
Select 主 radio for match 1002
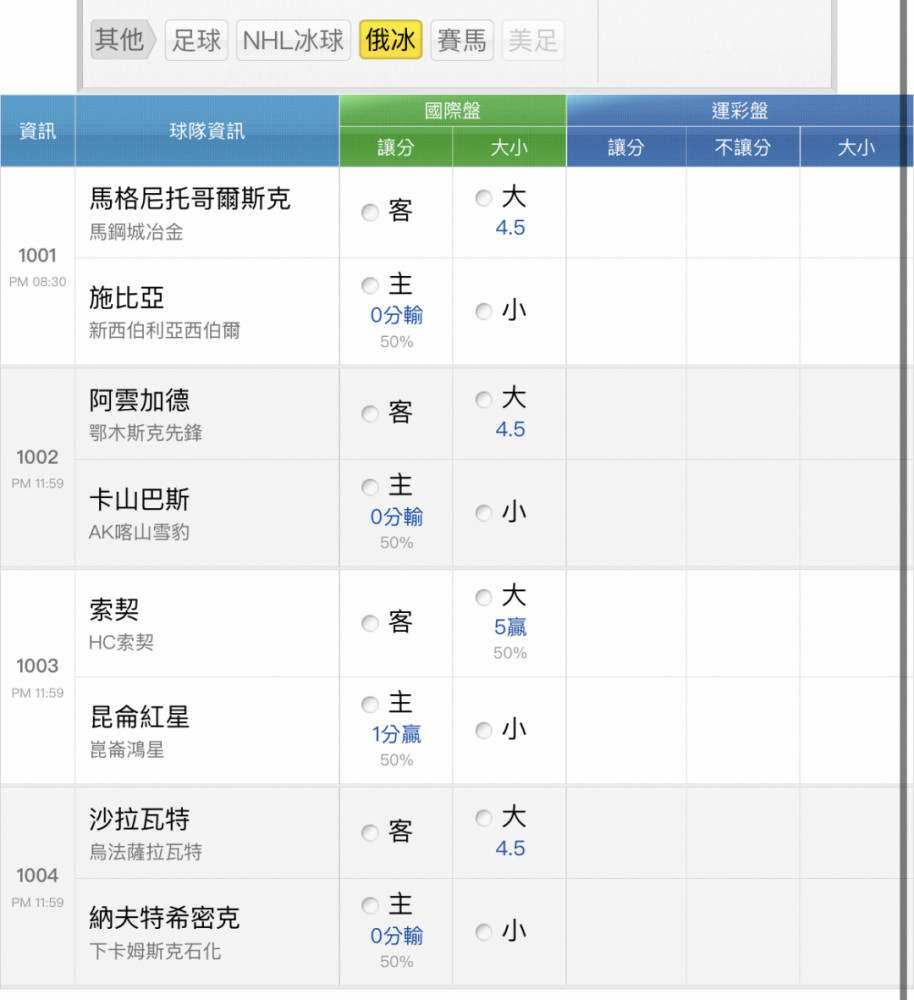pyautogui.click(x=370, y=487)
